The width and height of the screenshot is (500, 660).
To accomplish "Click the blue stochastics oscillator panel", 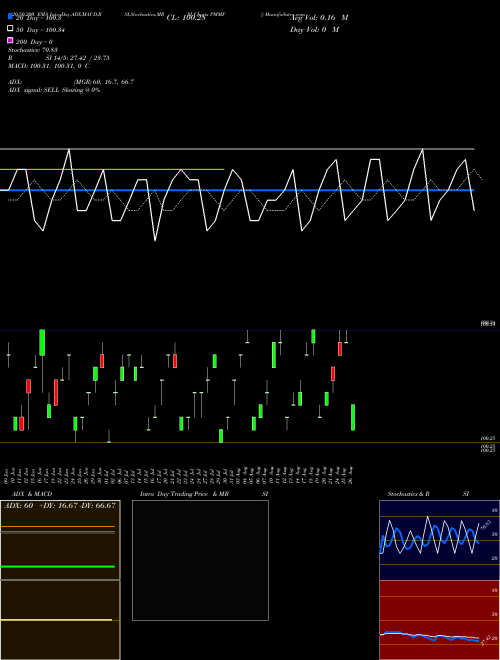I will [x=439, y=540].
